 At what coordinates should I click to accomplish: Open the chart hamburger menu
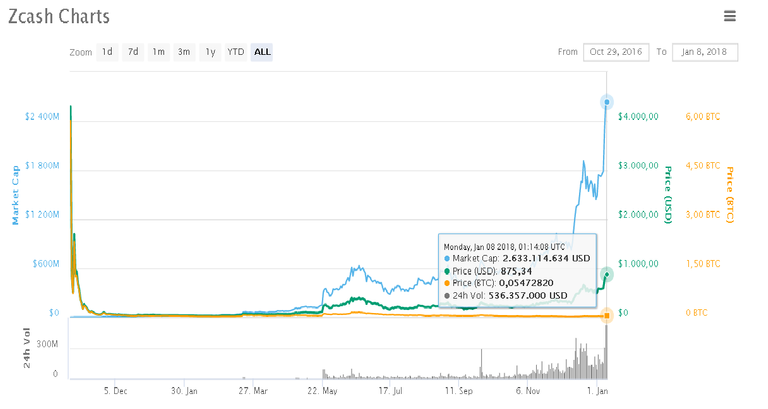click(730, 16)
